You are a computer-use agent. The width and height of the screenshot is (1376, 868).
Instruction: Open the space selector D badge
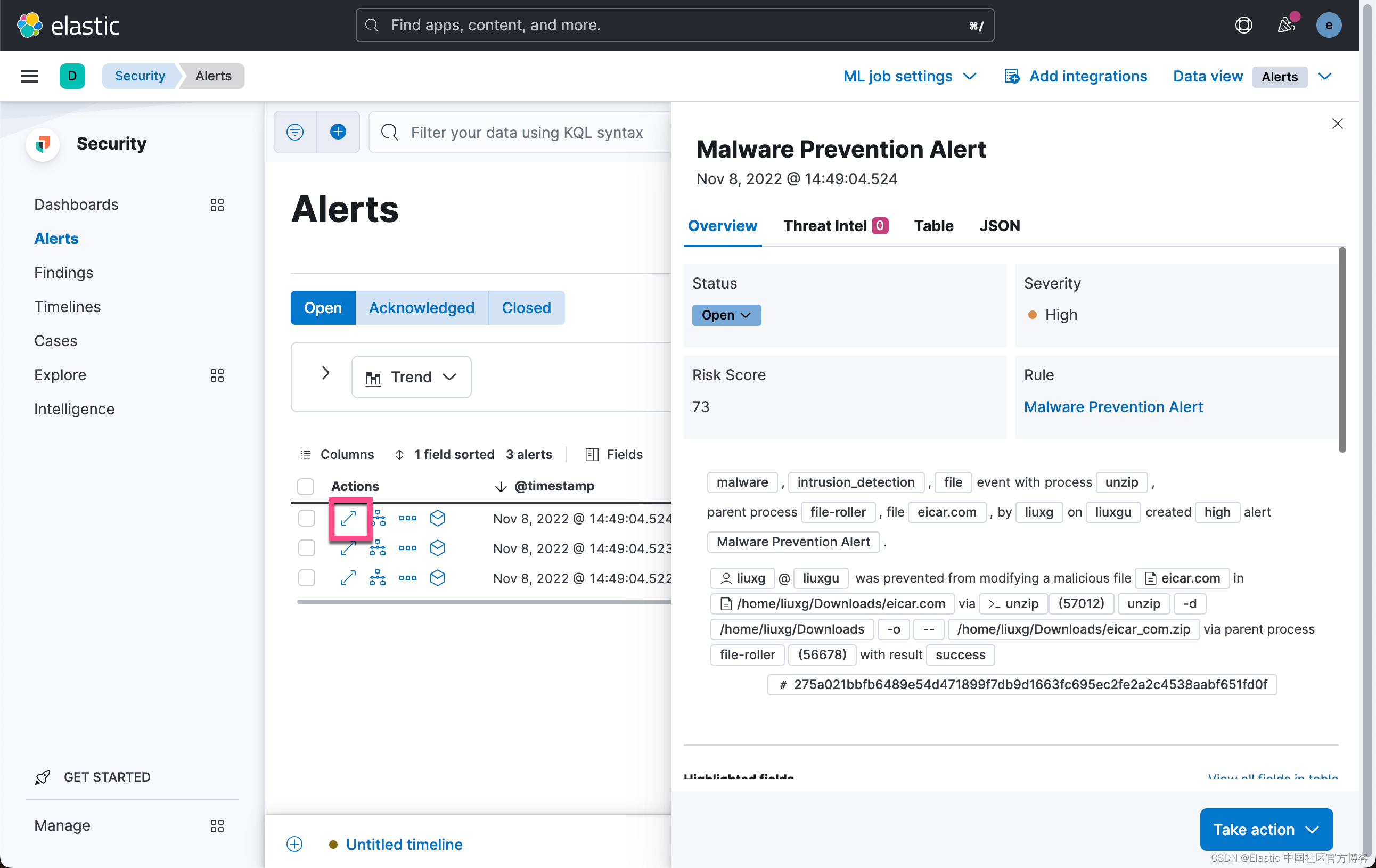click(72, 76)
